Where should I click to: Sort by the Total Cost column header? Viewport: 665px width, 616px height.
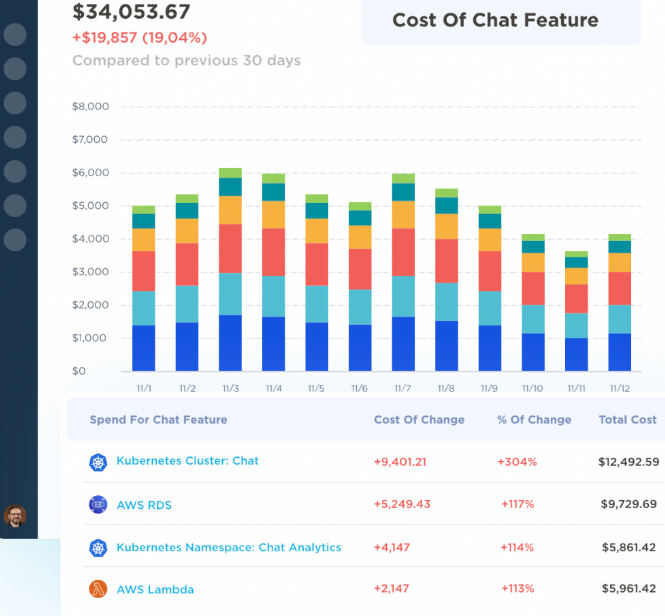coord(627,420)
